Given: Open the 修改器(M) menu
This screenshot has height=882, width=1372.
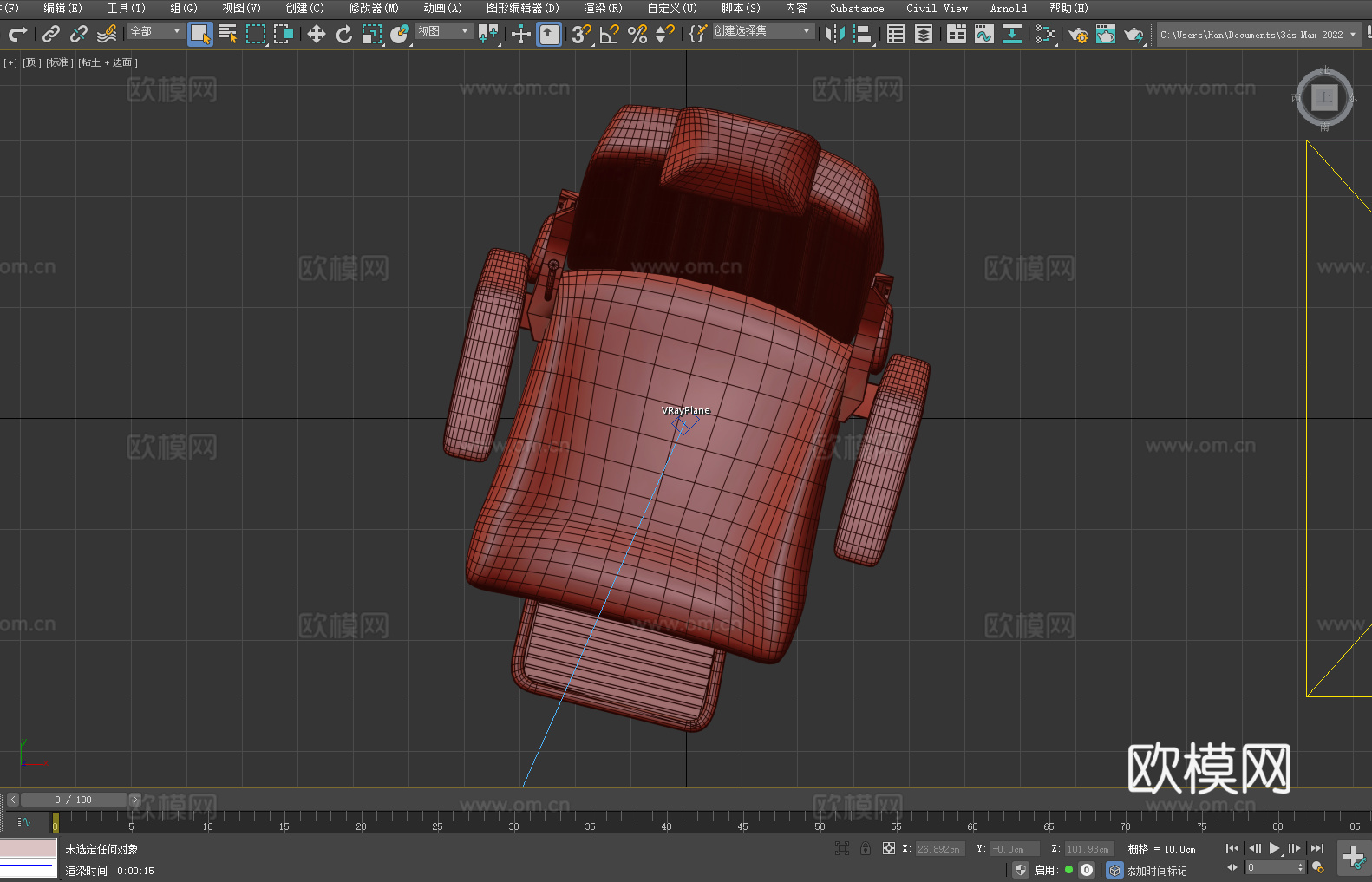Looking at the screenshot, I should (x=374, y=8).
